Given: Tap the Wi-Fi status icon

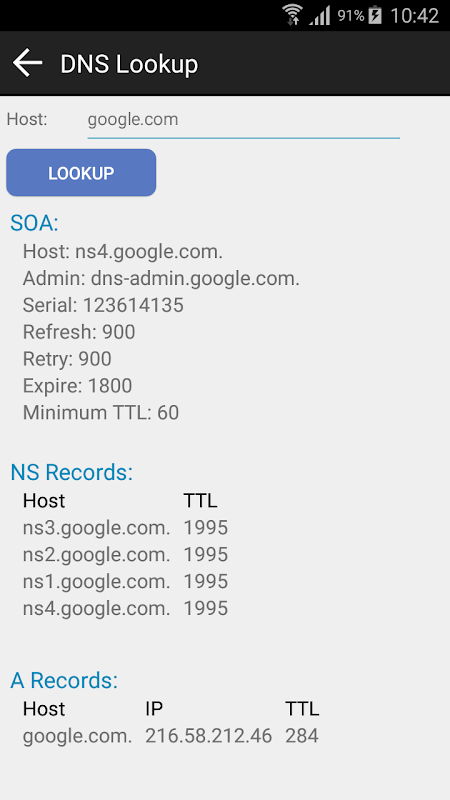Looking at the screenshot, I should coord(293,15).
